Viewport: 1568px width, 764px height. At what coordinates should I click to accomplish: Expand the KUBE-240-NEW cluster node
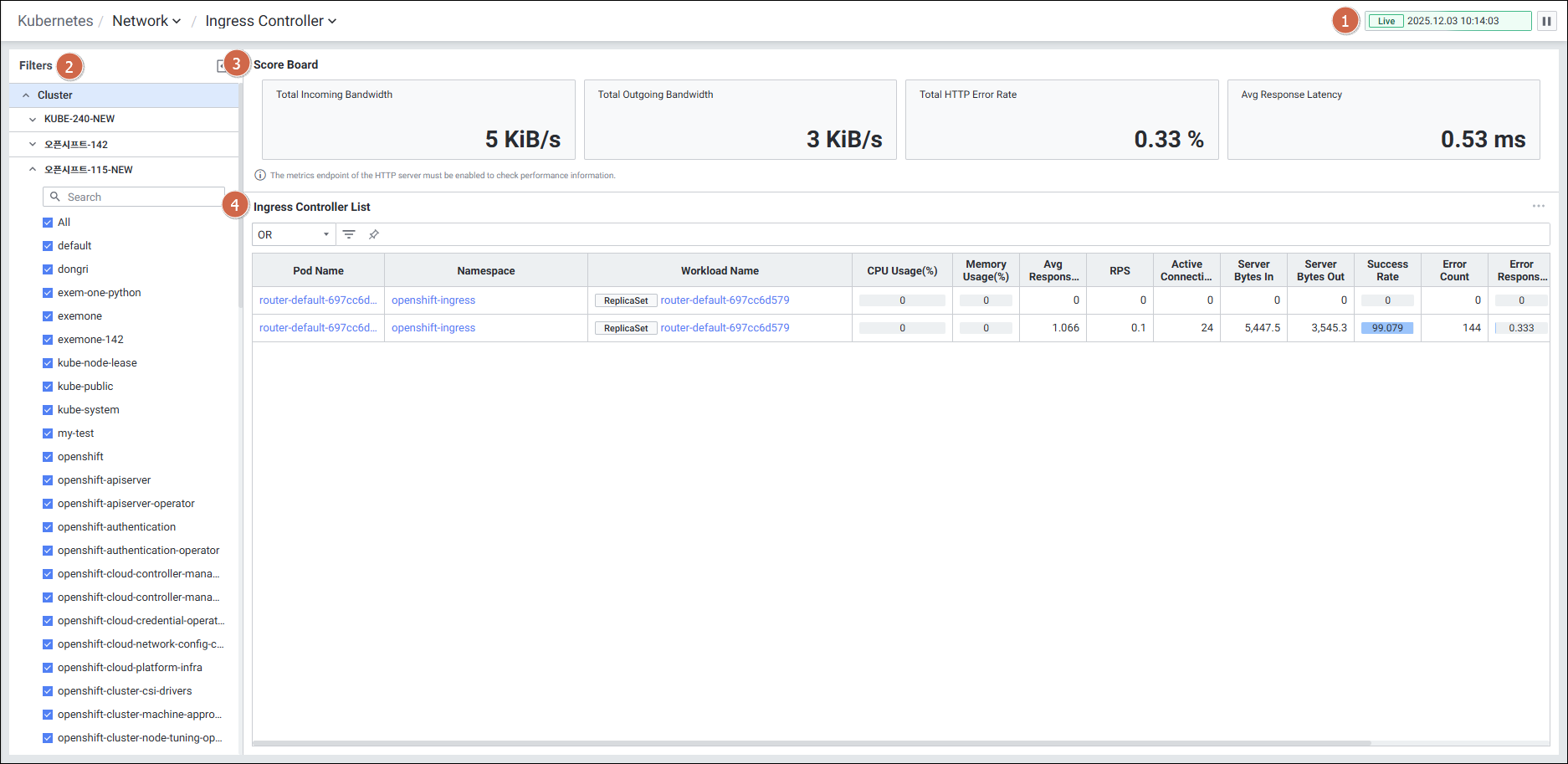coord(33,120)
